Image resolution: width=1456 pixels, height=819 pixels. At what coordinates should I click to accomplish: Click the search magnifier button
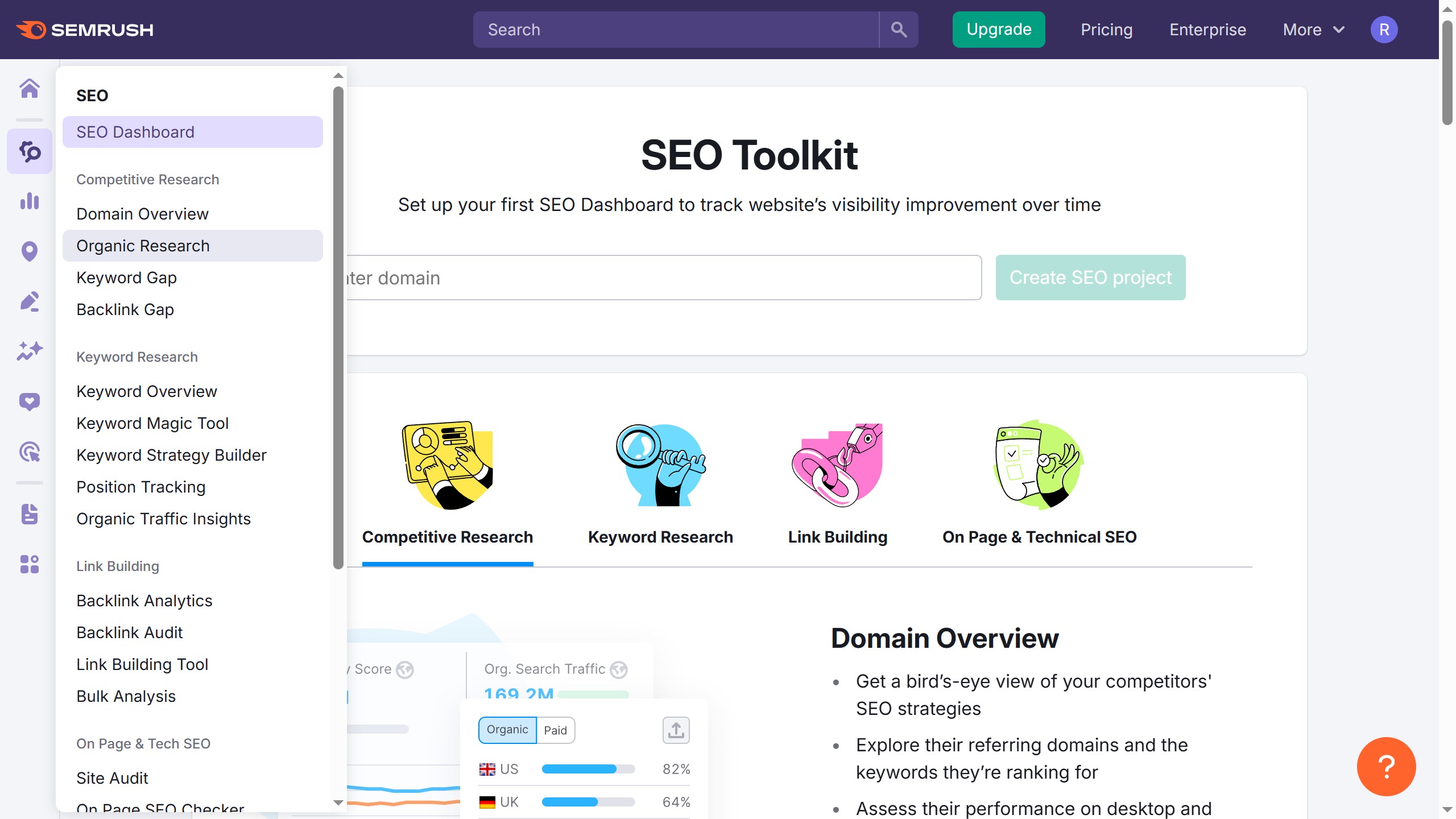click(899, 30)
